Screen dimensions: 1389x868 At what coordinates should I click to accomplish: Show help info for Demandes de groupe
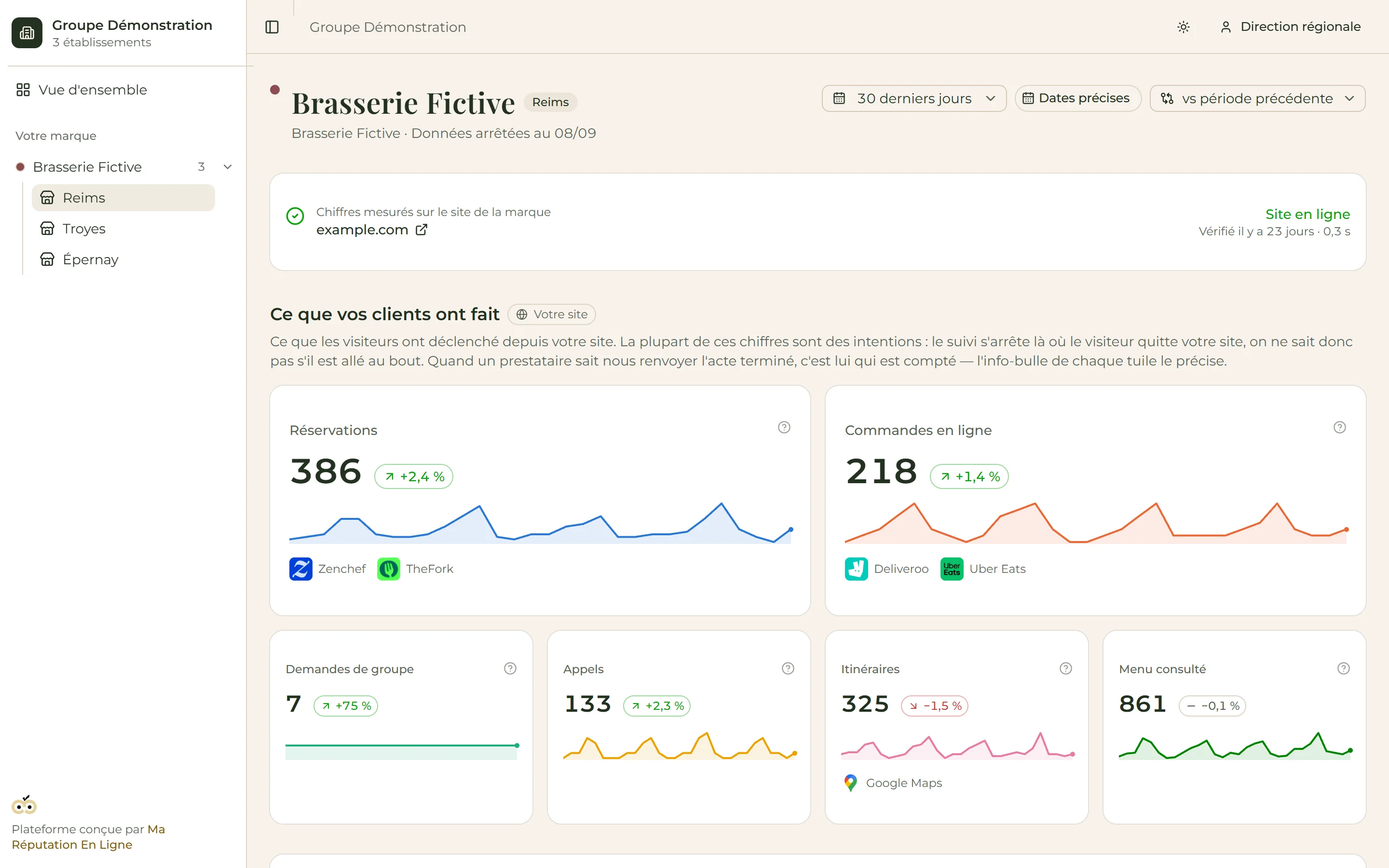pos(510,669)
